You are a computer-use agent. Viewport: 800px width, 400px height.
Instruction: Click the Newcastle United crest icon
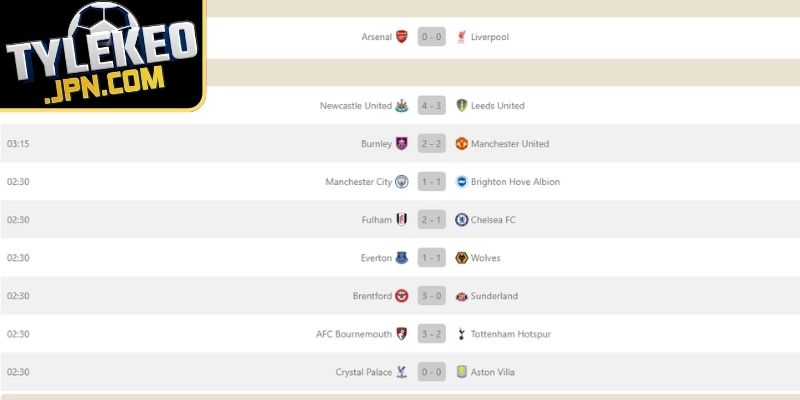(x=402, y=105)
